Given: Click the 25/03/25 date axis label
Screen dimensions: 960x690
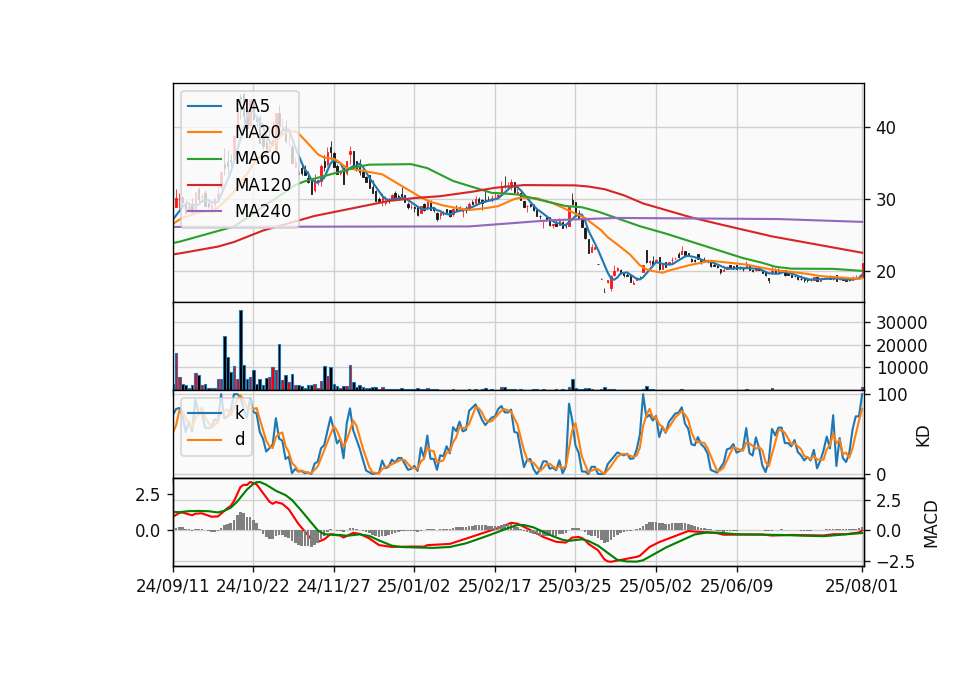Looking at the screenshot, I should tap(575, 586).
